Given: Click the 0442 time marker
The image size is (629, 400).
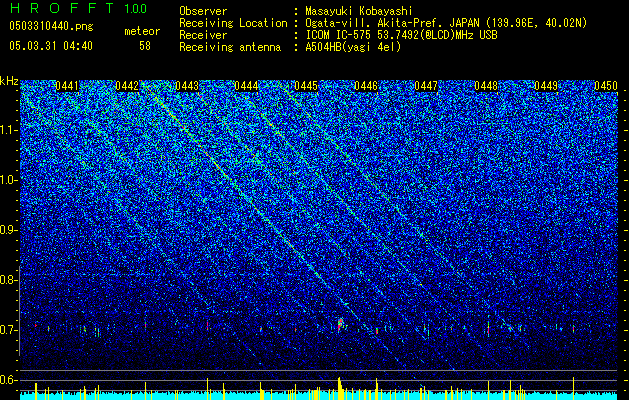Looking at the screenshot, I should point(127,86).
